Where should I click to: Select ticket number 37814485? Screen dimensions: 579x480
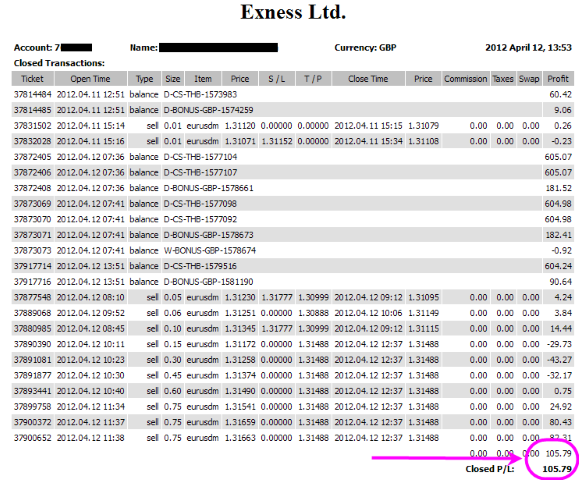32,110
